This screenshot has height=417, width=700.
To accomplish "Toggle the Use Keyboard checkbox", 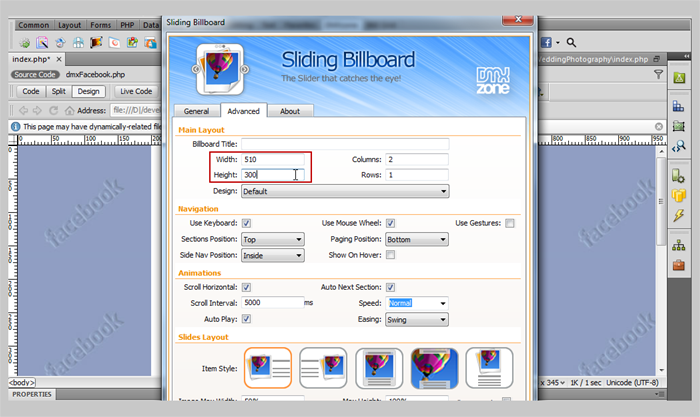I will [246, 223].
